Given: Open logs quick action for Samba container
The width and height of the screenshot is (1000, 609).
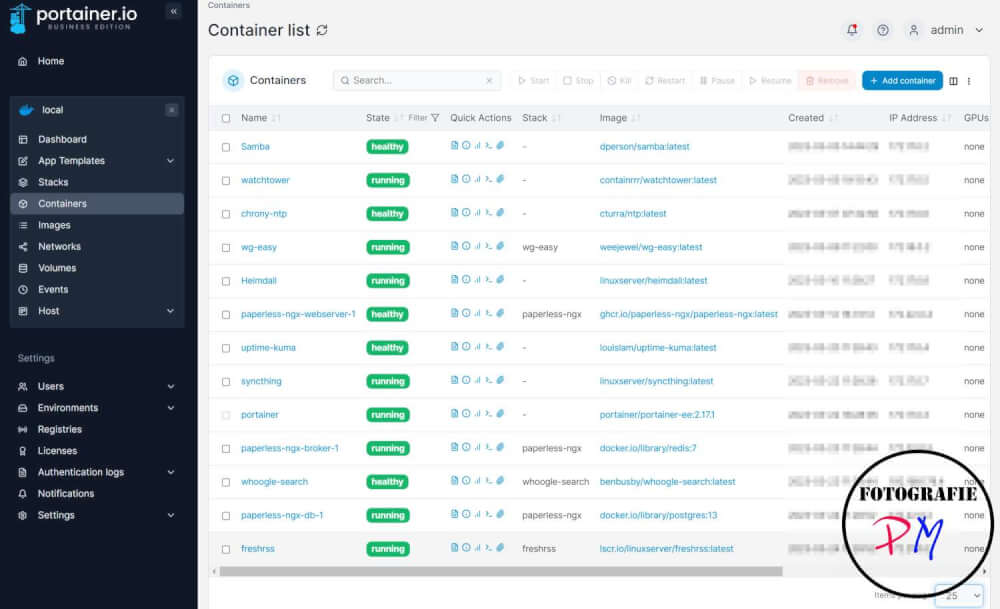Looking at the screenshot, I should pyautogui.click(x=454, y=145).
